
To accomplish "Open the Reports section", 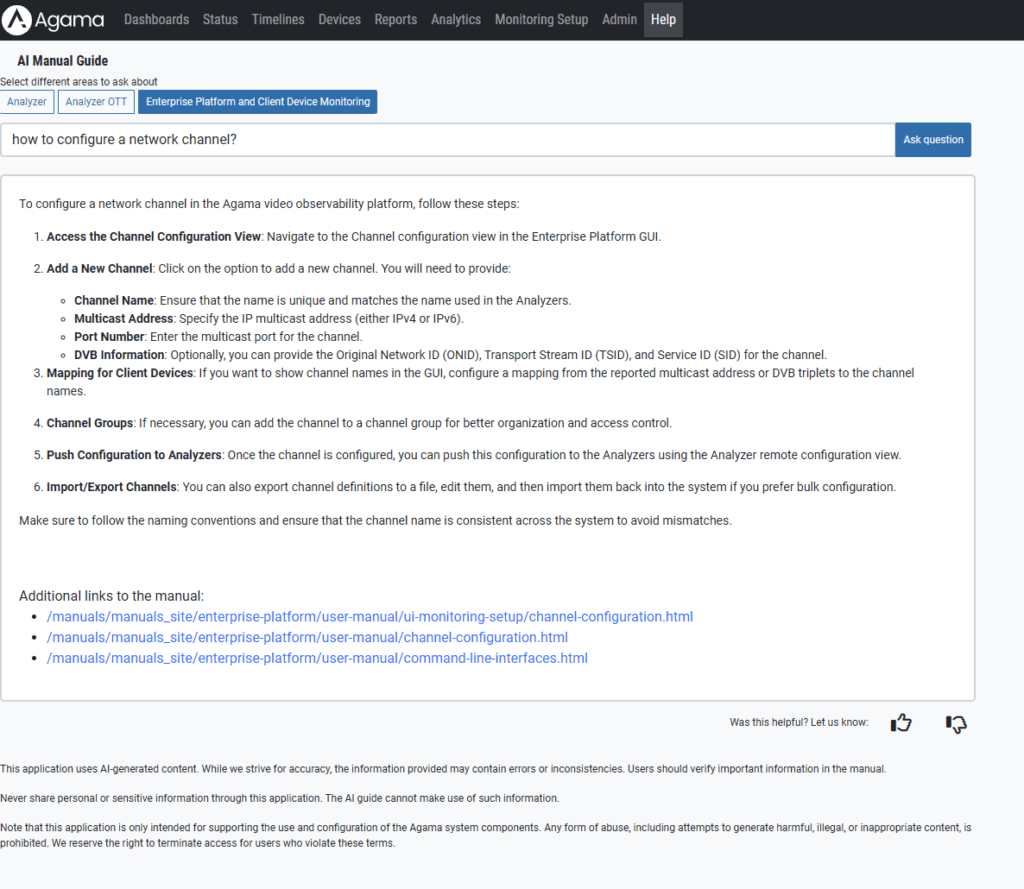I will pyautogui.click(x=395, y=19).
